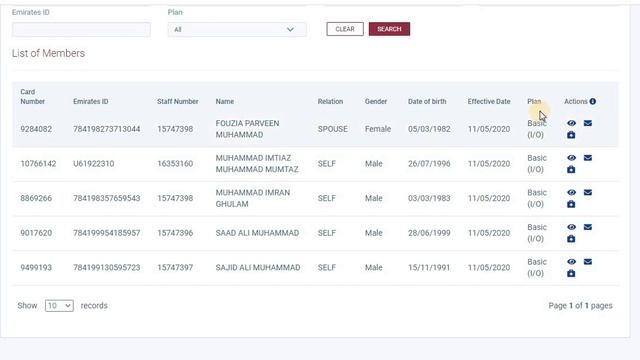Click envelope icon in Saad Ali Muhammad row

pyautogui.click(x=588, y=227)
